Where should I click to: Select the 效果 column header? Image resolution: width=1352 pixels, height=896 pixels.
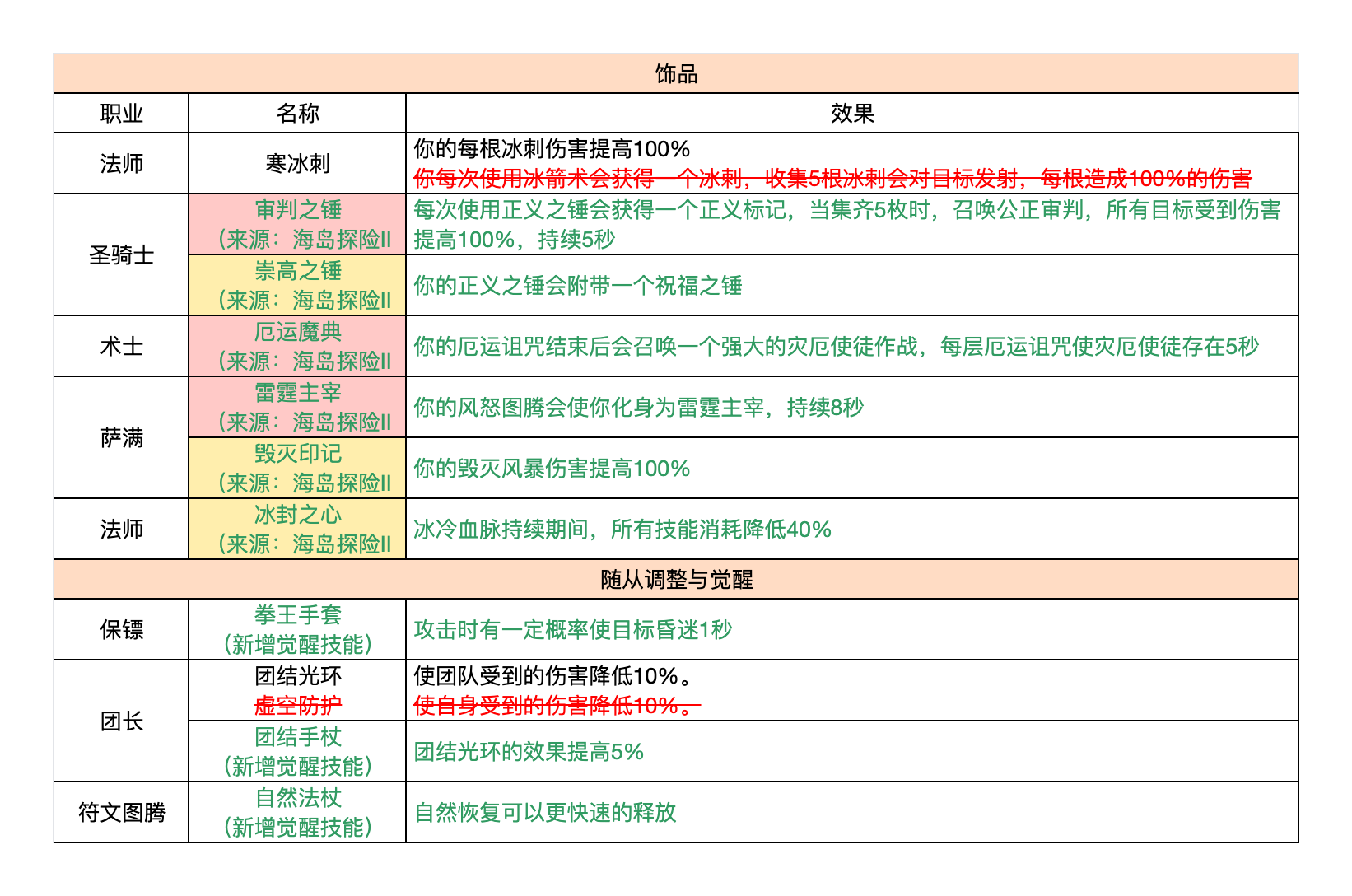851,114
